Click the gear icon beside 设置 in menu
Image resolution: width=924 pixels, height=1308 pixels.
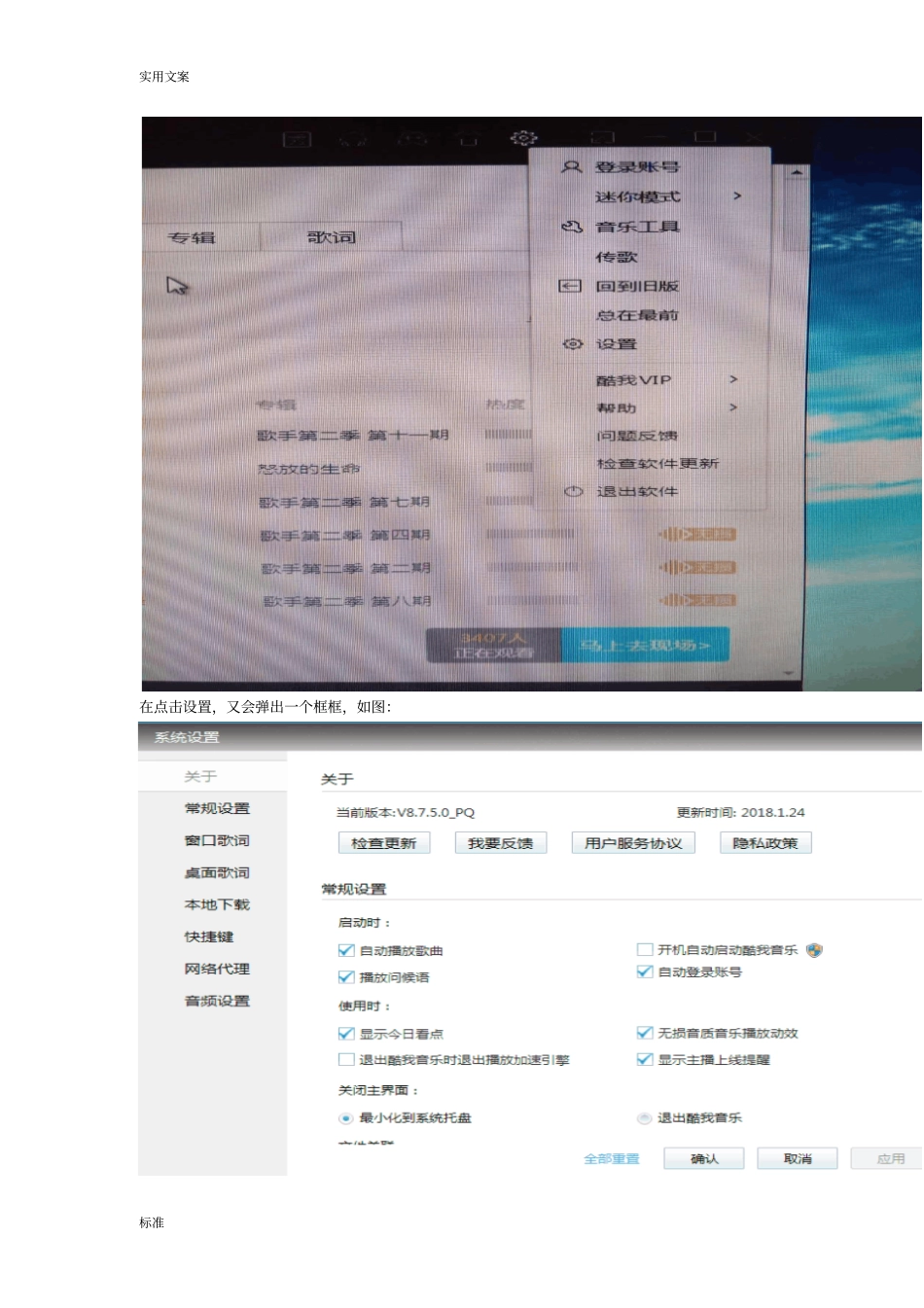point(572,344)
